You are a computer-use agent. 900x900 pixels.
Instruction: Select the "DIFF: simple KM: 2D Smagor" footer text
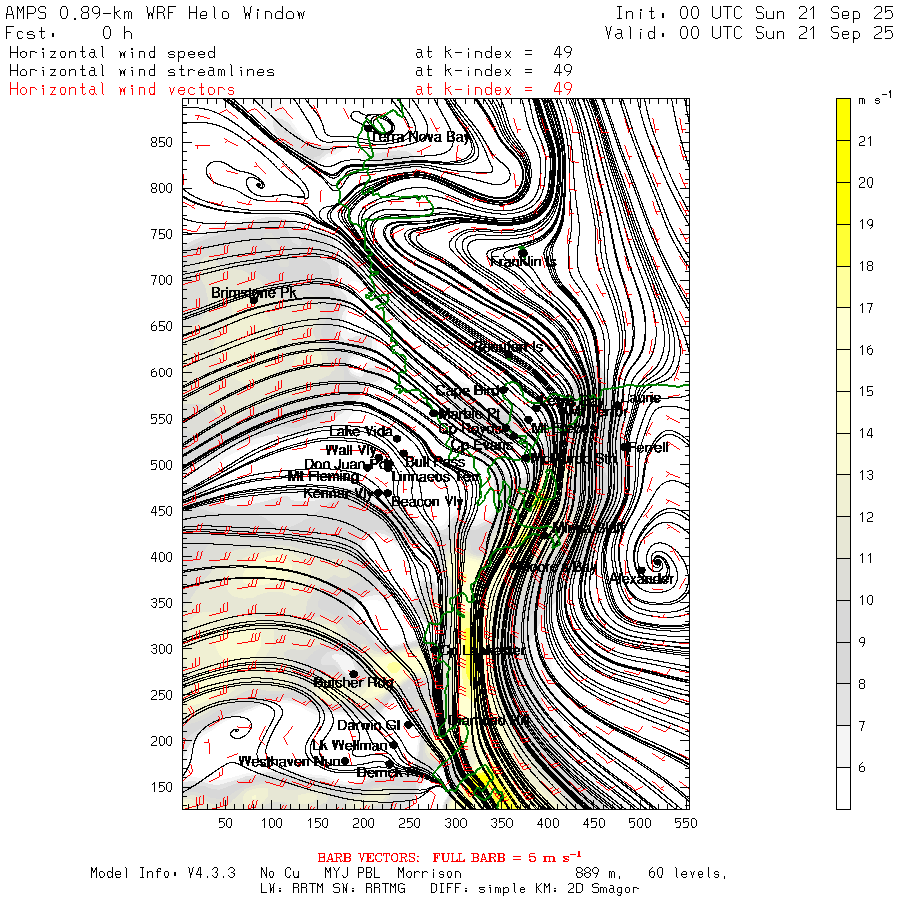point(534,889)
